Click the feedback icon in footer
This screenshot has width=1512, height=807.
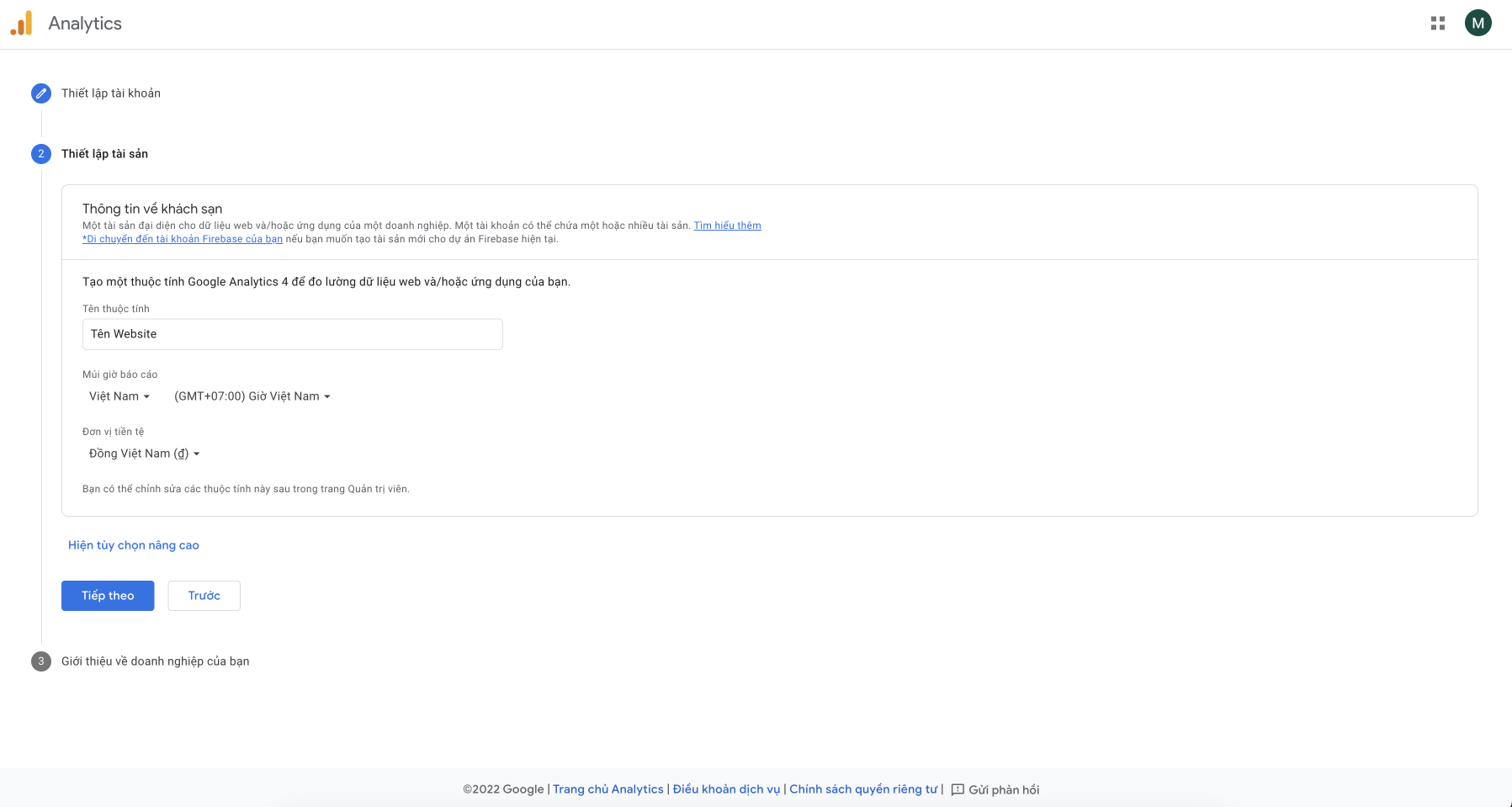958,789
